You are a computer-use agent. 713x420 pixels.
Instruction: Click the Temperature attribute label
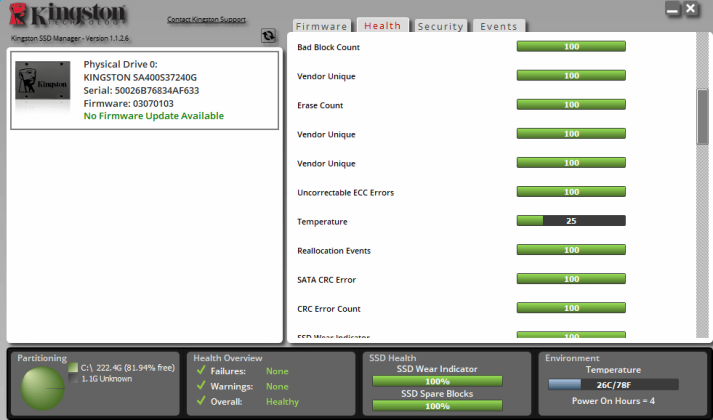322,222
